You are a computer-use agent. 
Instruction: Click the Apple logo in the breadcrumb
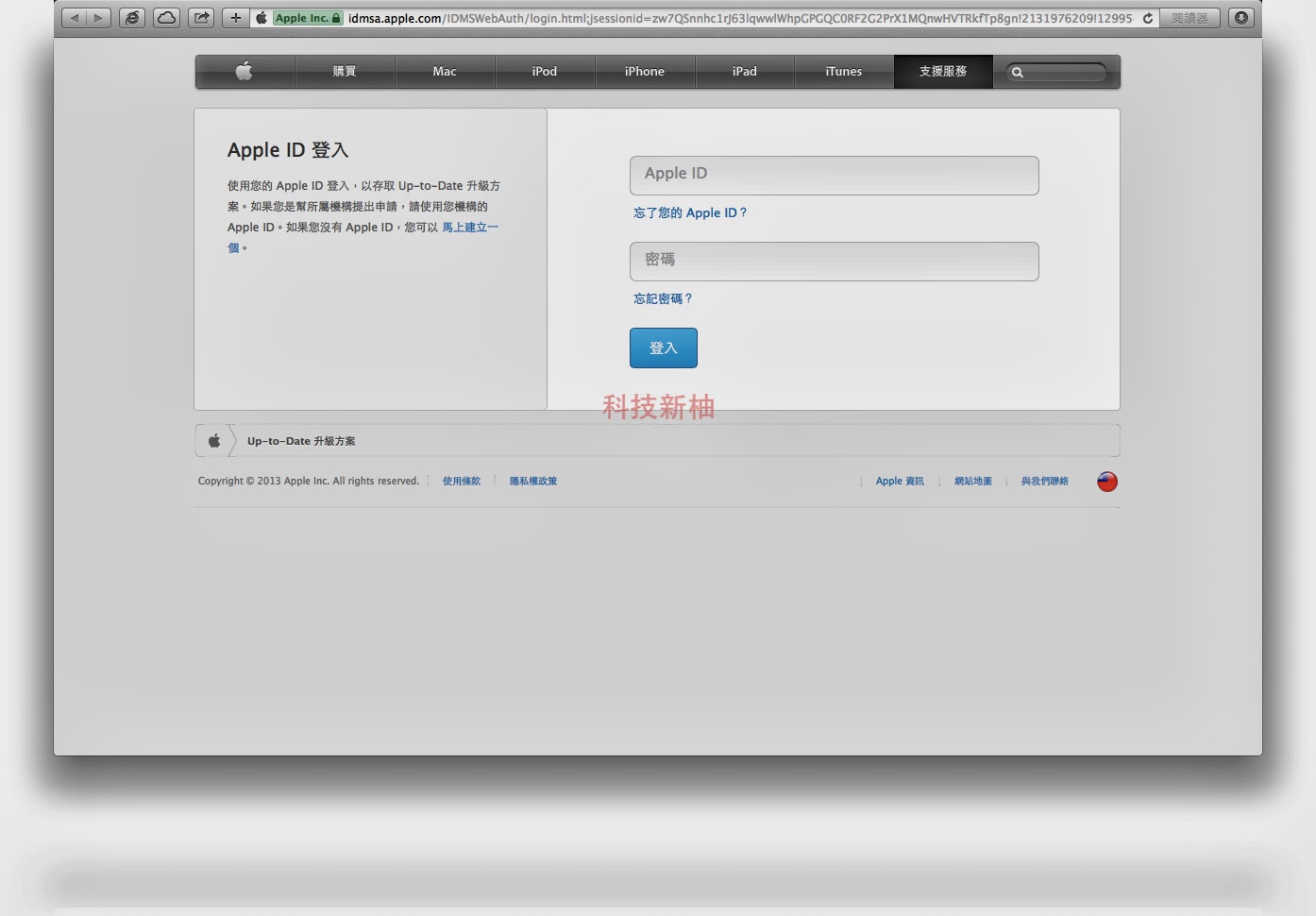click(x=214, y=441)
